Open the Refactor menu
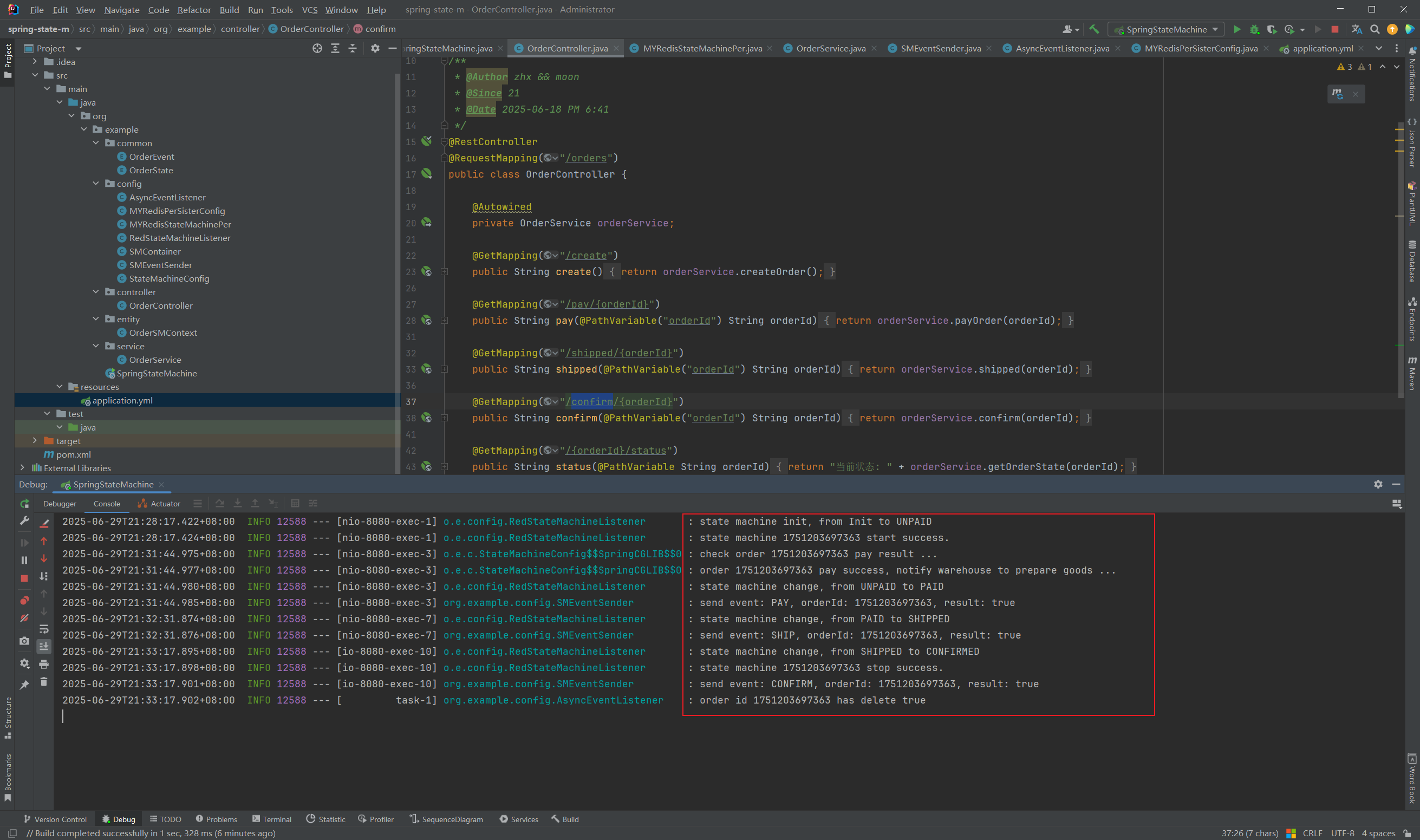Image resolution: width=1420 pixels, height=840 pixels. pos(193,10)
